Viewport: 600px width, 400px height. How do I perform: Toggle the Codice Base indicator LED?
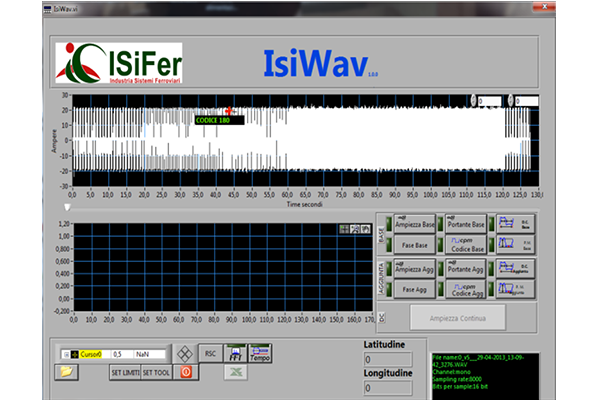(x=440, y=245)
